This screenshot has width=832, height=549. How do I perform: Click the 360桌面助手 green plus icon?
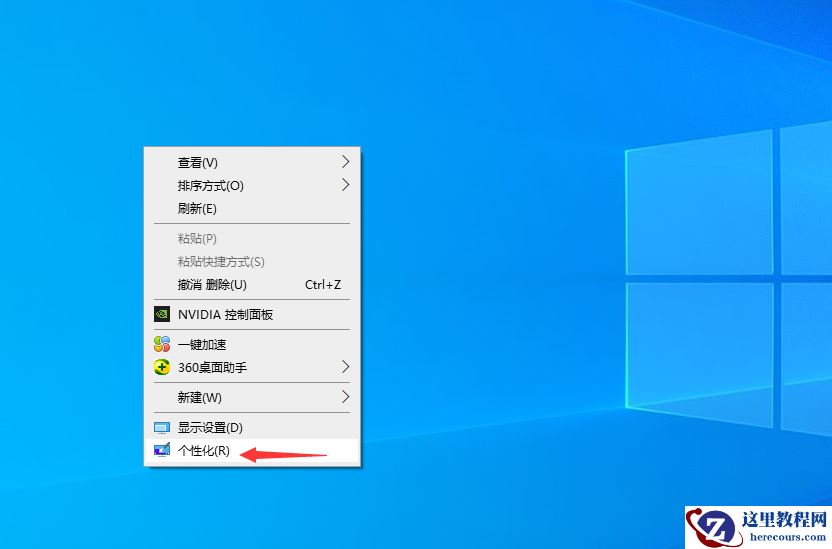coord(162,367)
